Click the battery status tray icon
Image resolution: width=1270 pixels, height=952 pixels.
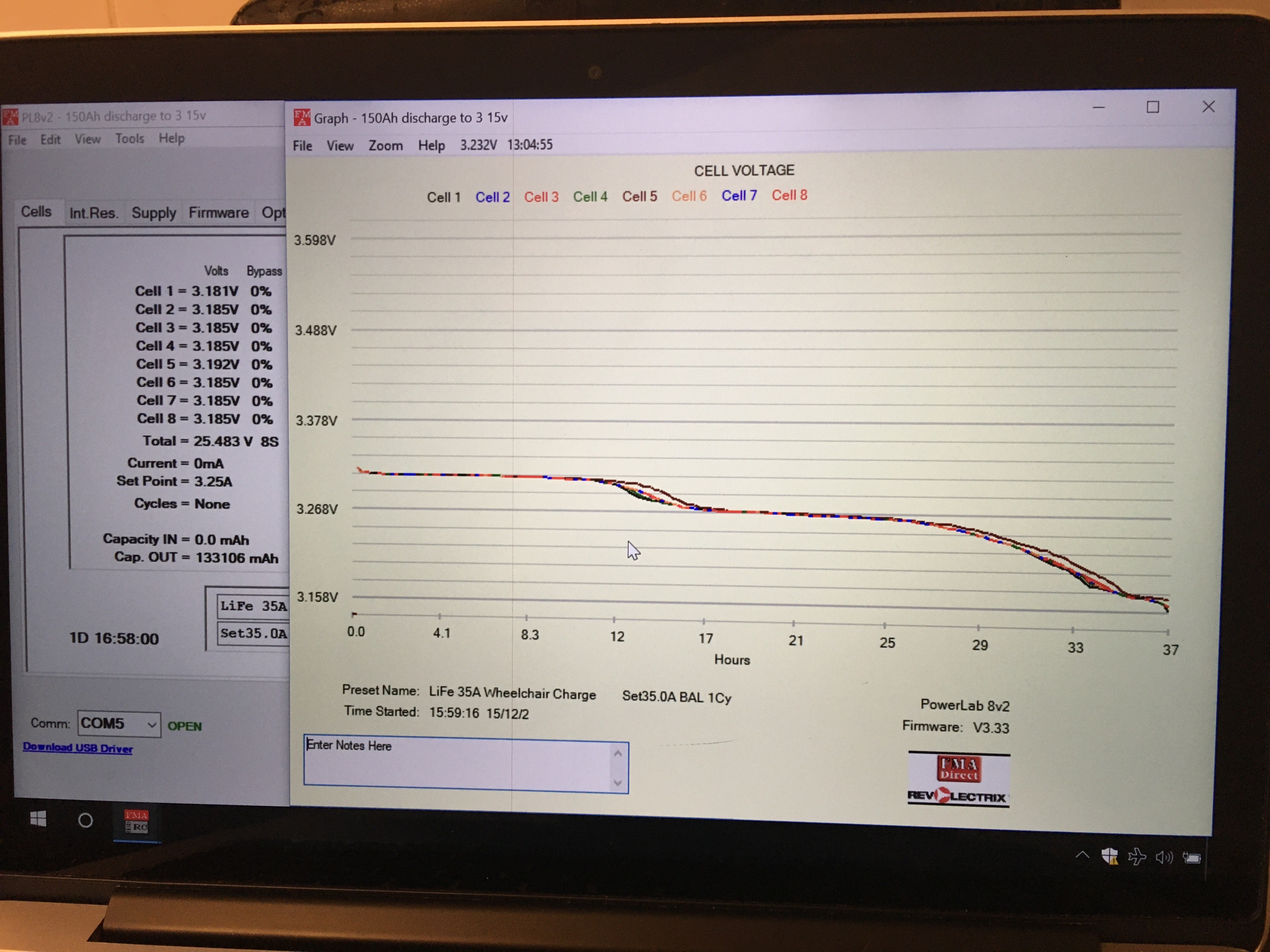coord(1191,858)
